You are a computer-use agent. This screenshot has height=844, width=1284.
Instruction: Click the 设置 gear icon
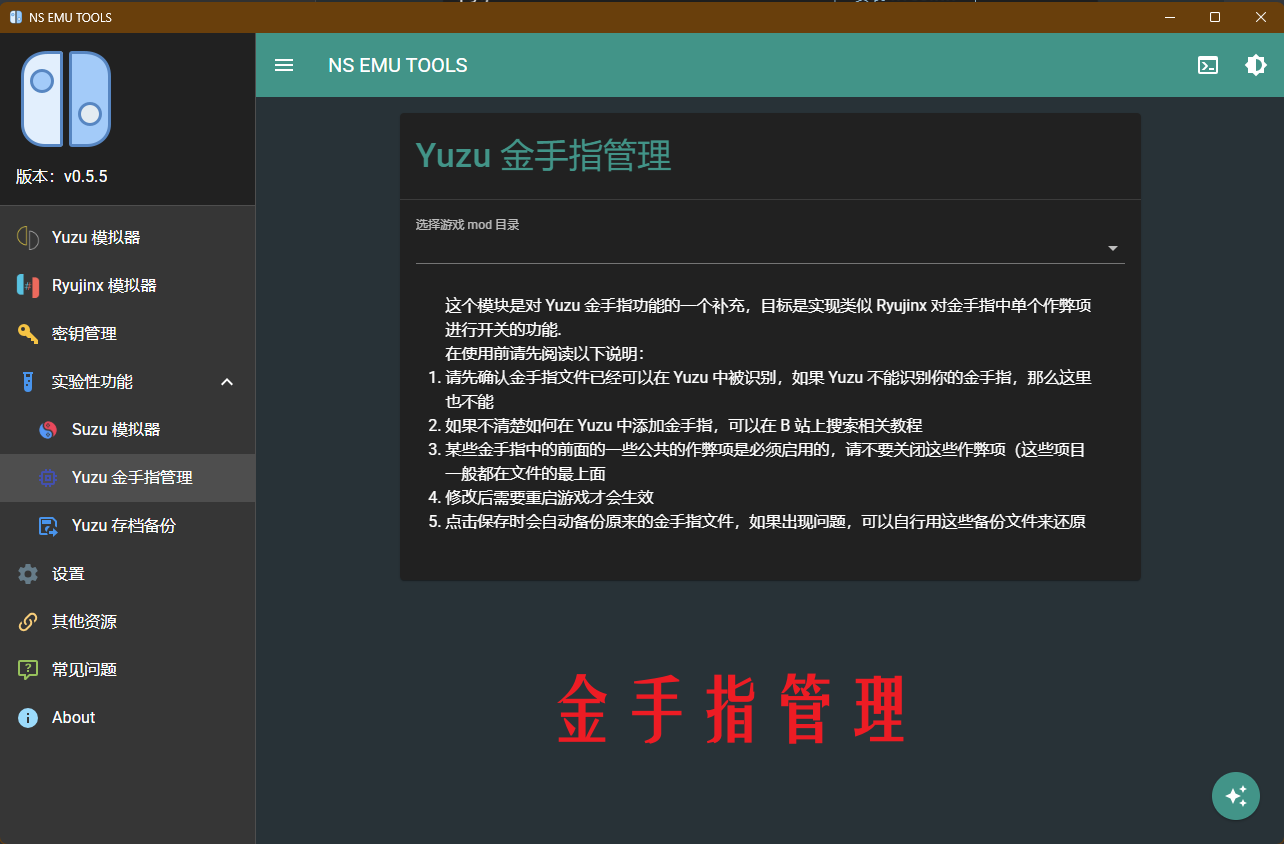click(x=28, y=574)
